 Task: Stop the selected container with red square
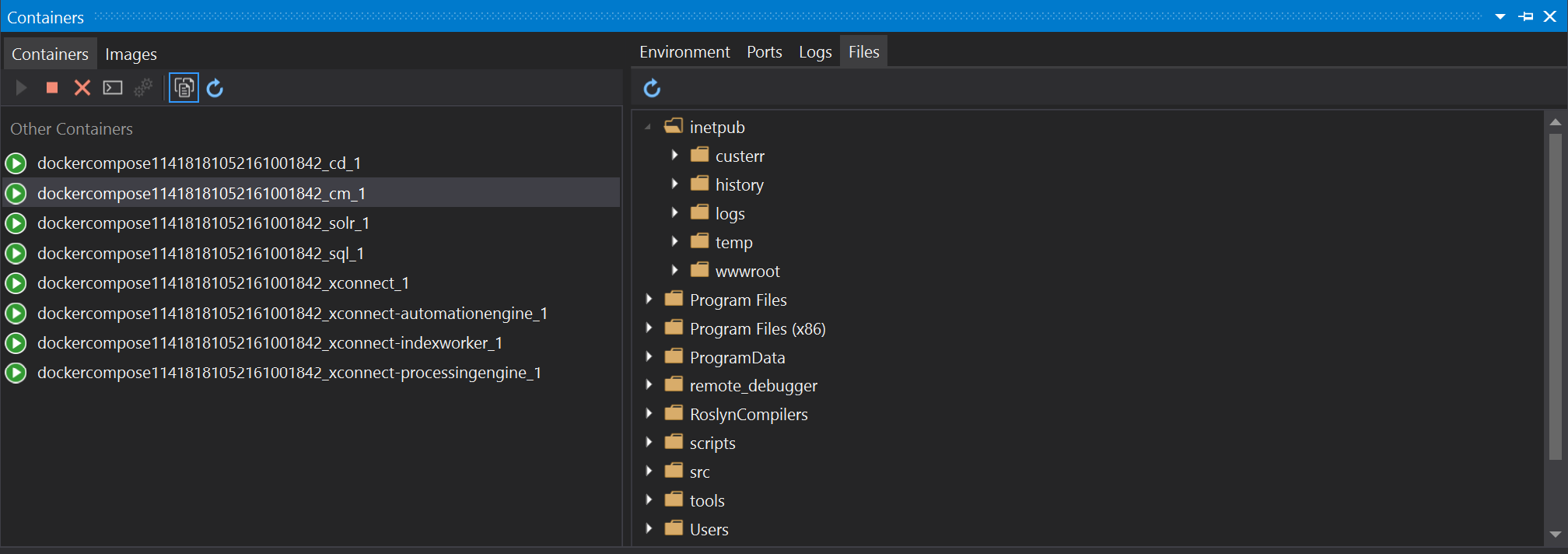(x=52, y=88)
